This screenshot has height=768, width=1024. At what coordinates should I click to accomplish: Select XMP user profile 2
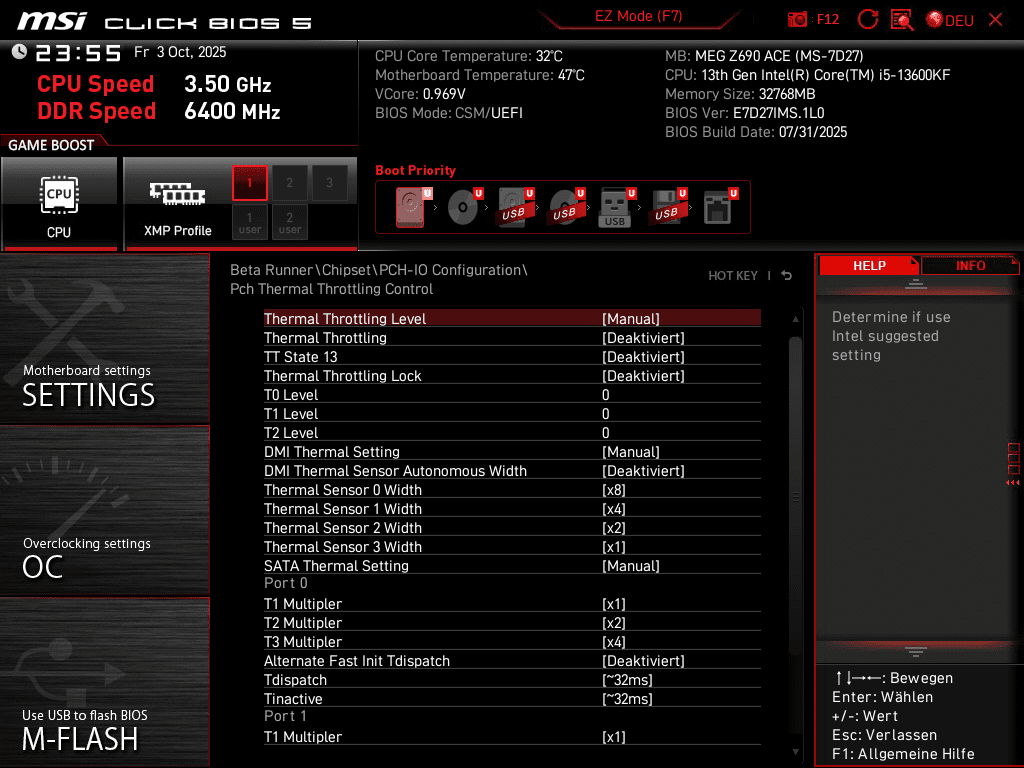289,222
